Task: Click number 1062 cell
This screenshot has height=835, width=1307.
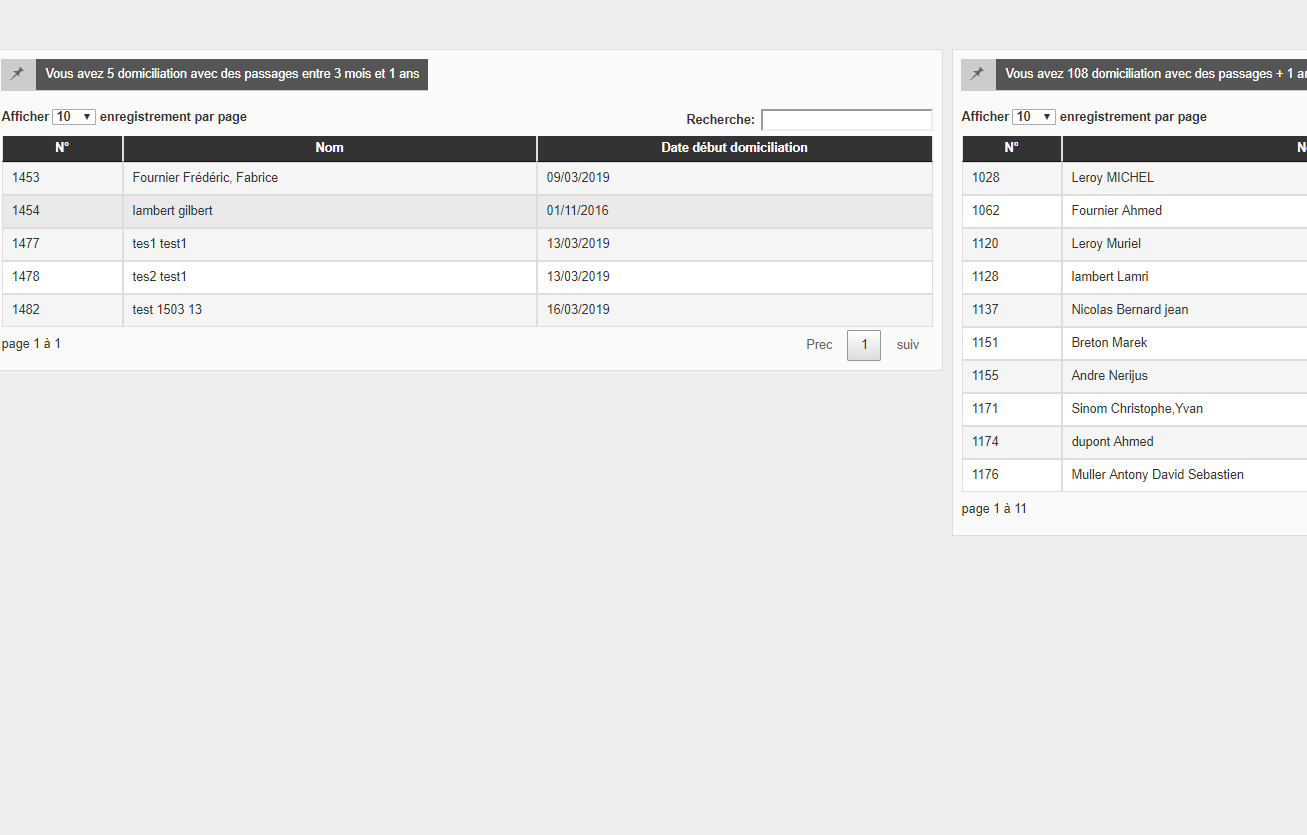Action: [1012, 211]
